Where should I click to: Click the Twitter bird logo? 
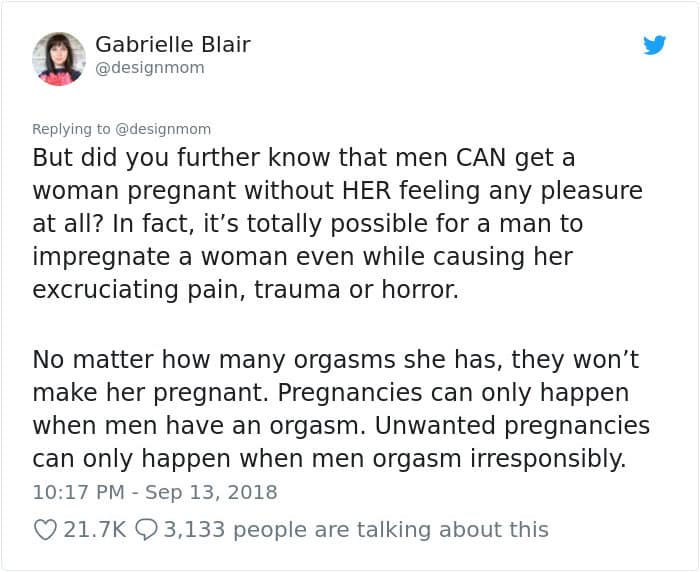654,45
